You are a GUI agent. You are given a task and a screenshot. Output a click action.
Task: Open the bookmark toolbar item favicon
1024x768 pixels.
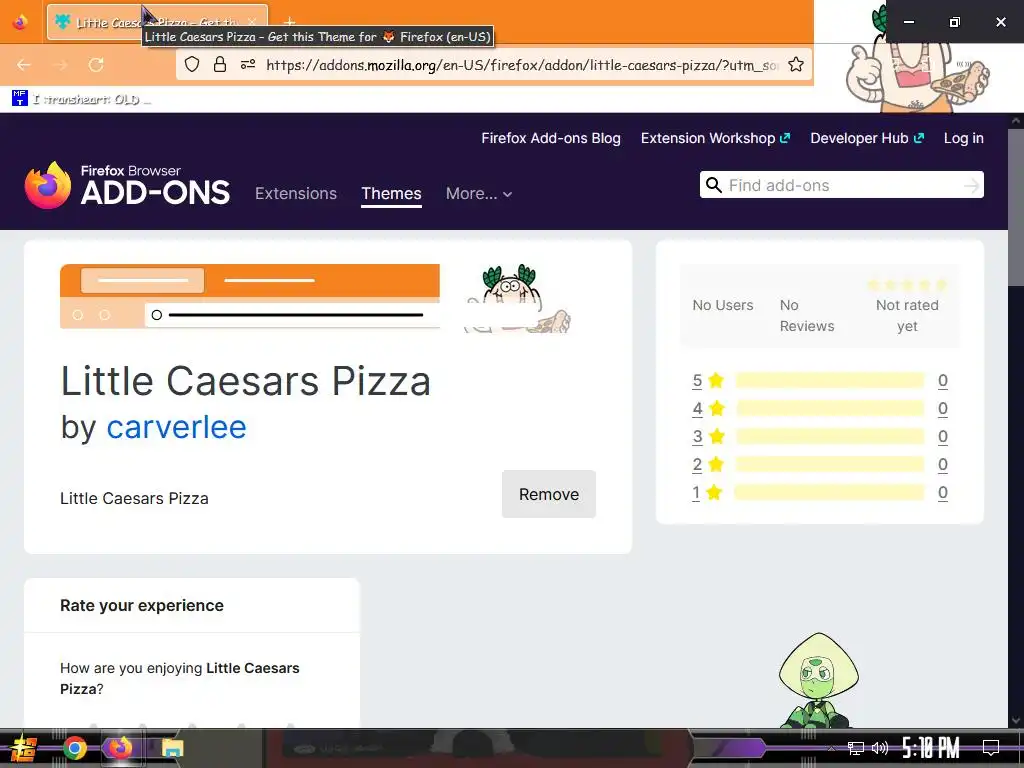tap(20, 99)
